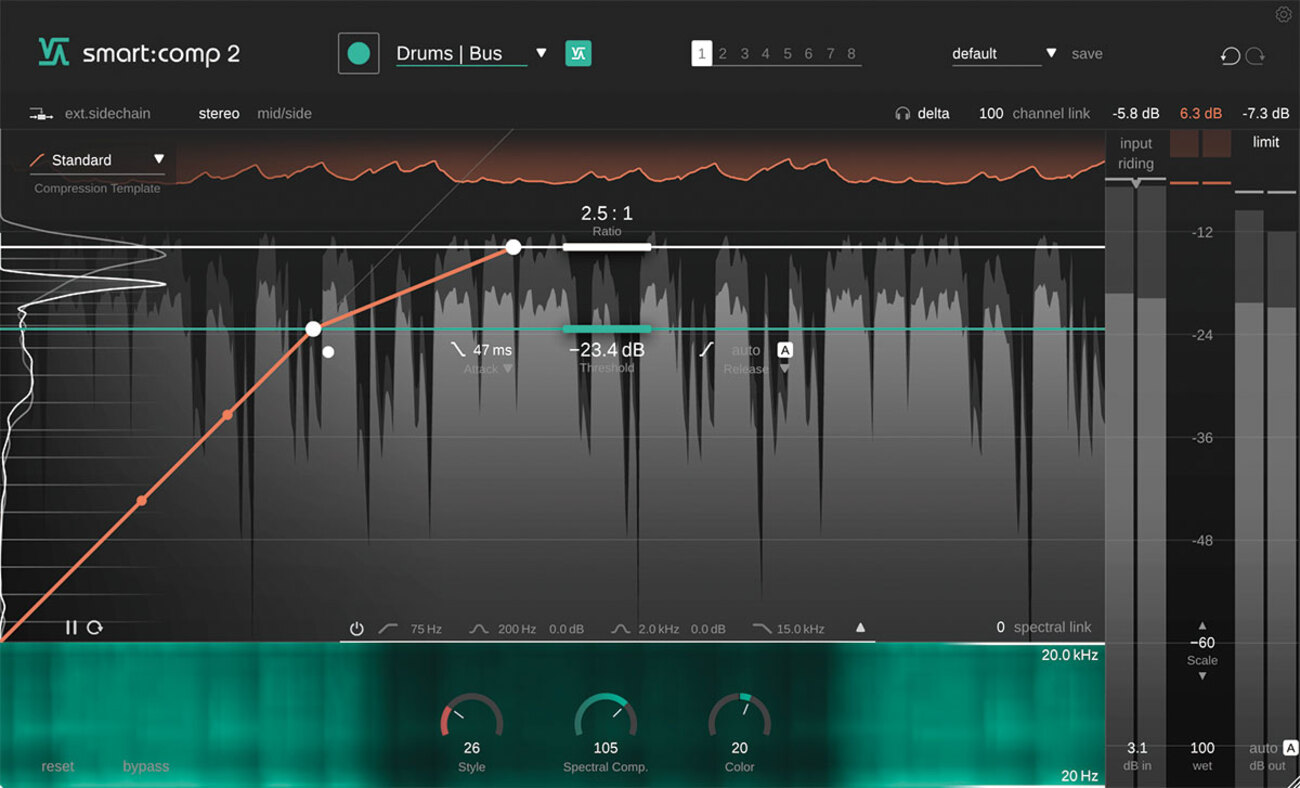Viewport: 1300px width, 788px height.
Task: Select state slot 4
Action: click(765, 54)
